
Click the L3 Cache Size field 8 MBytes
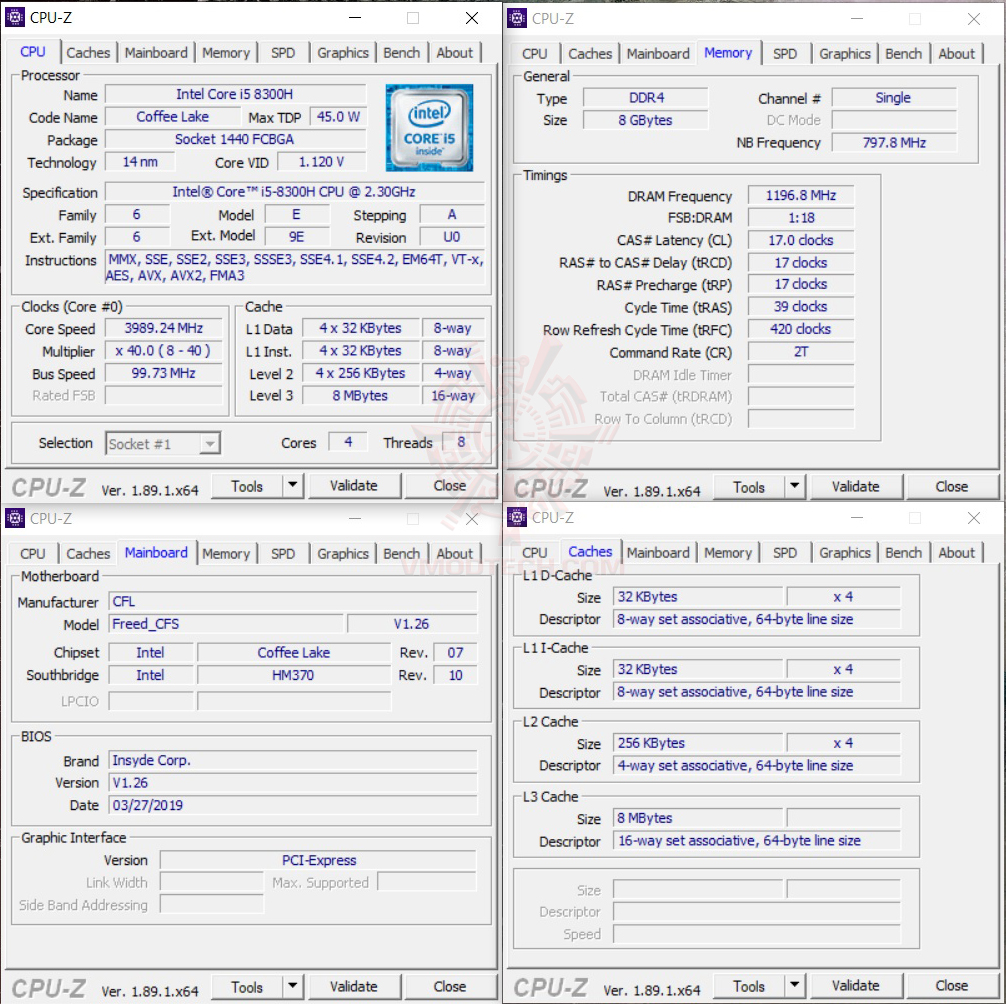point(697,818)
